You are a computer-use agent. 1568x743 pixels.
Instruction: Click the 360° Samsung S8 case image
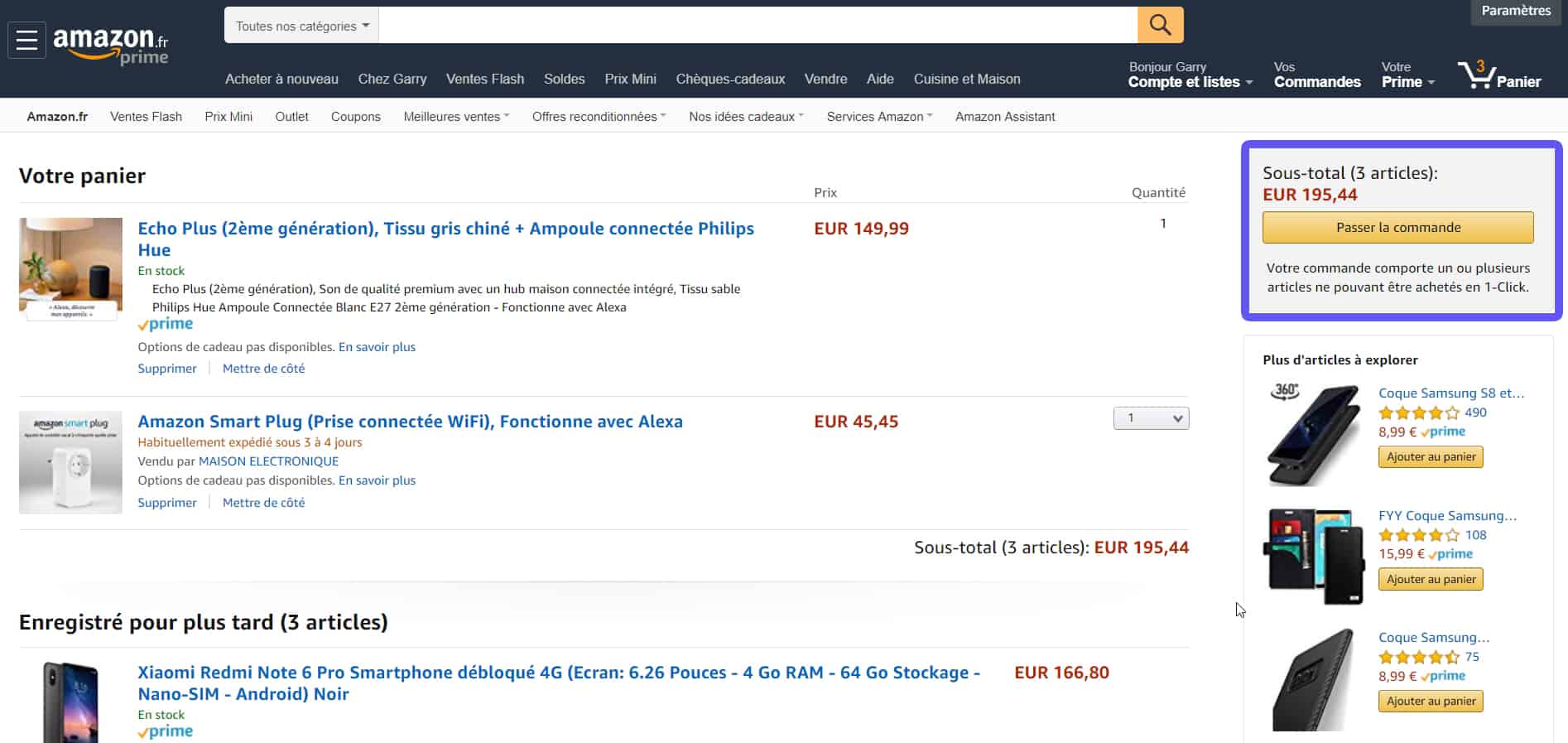click(1315, 432)
